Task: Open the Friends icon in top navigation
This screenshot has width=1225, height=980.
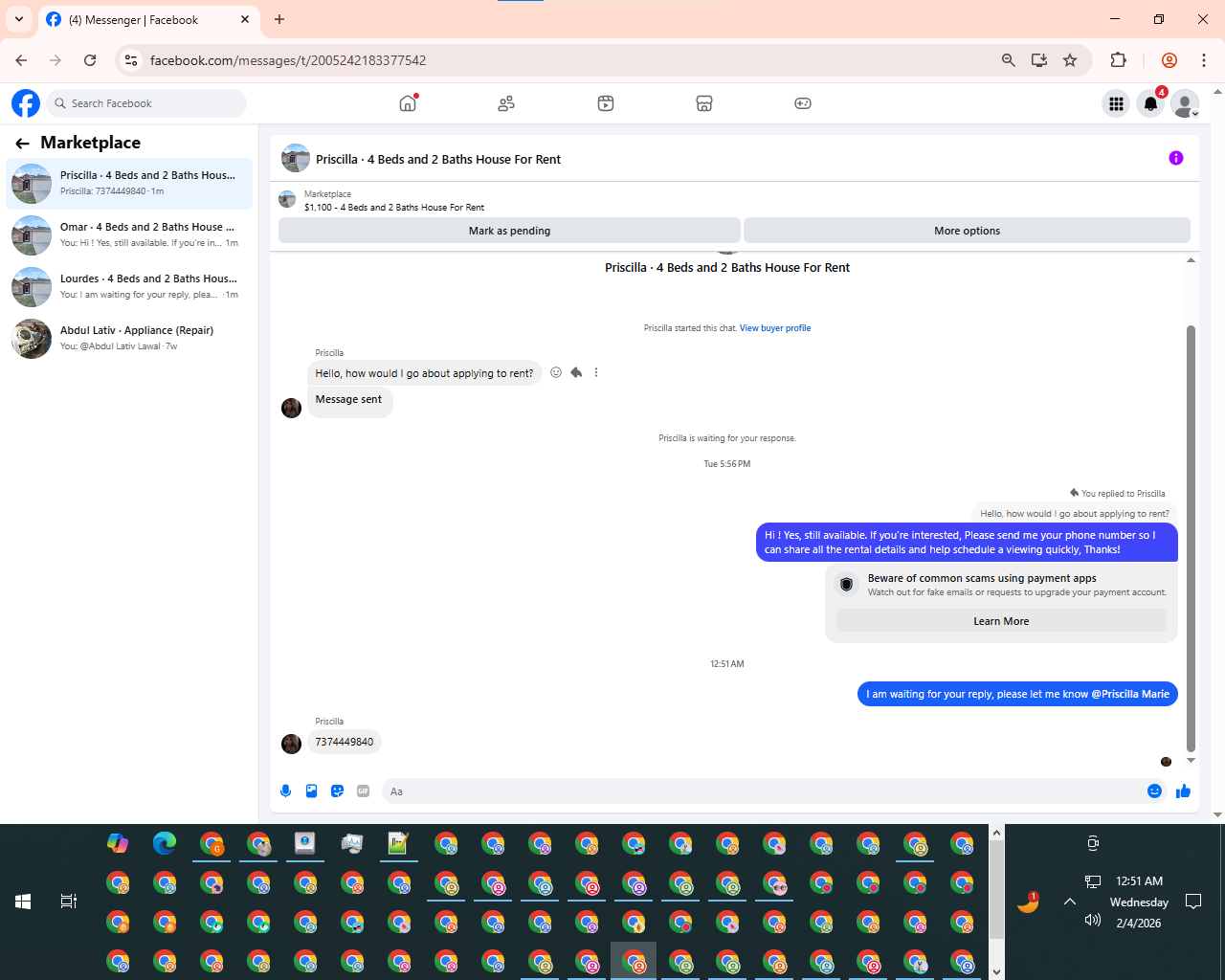Action: (506, 103)
